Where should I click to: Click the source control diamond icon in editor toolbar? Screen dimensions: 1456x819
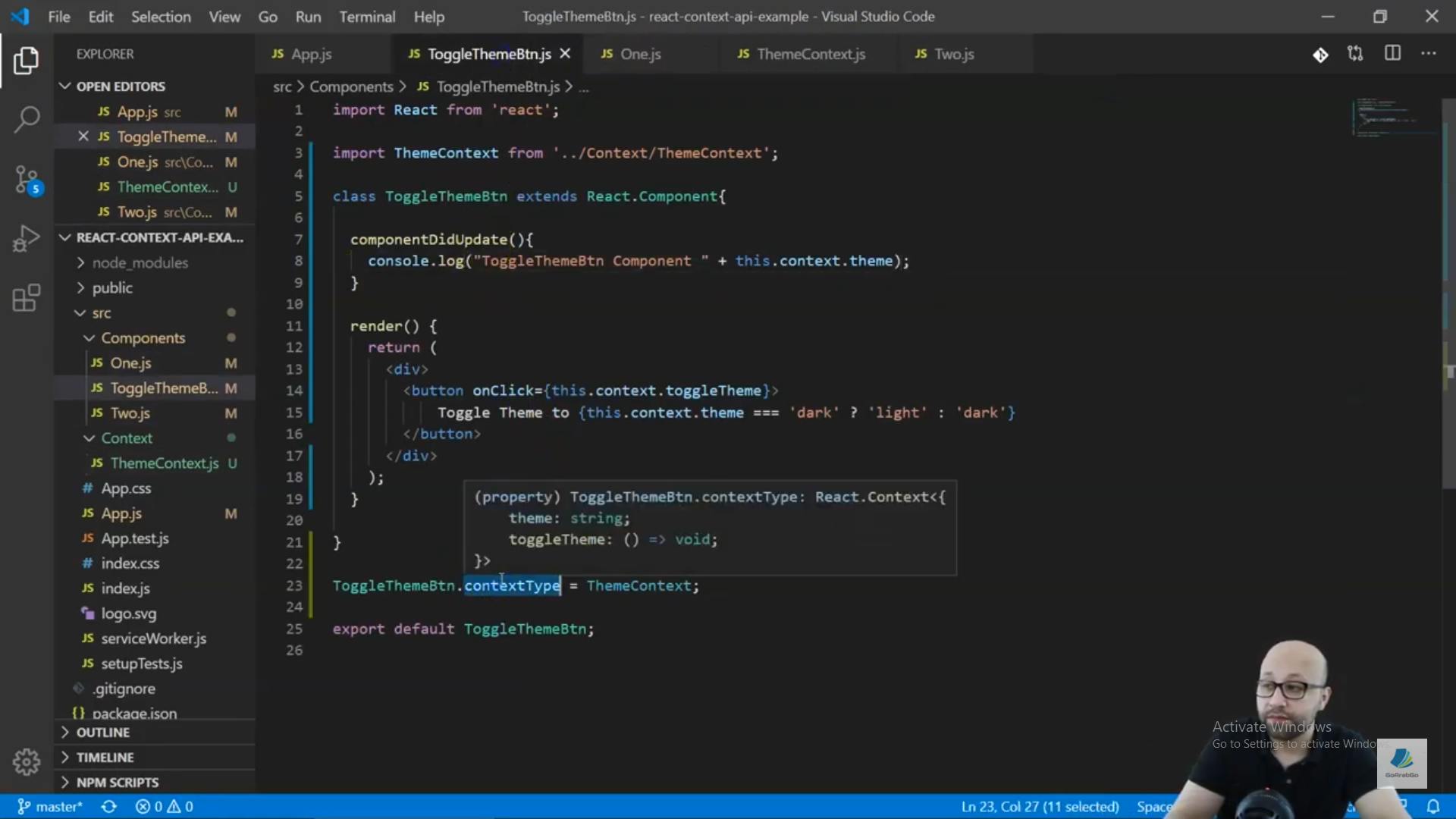[1320, 55]
